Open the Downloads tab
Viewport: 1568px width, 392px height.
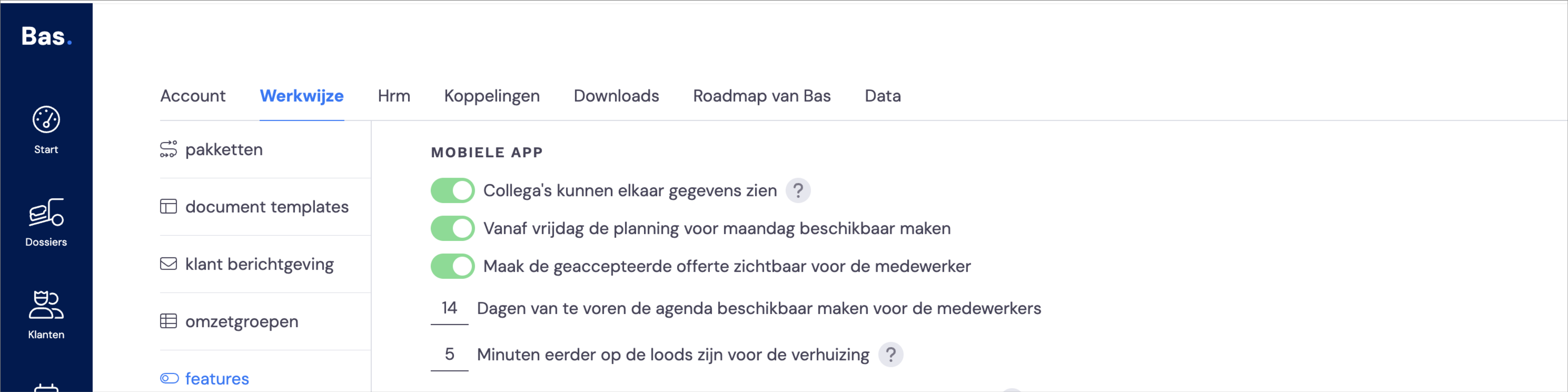click(616, 96)
